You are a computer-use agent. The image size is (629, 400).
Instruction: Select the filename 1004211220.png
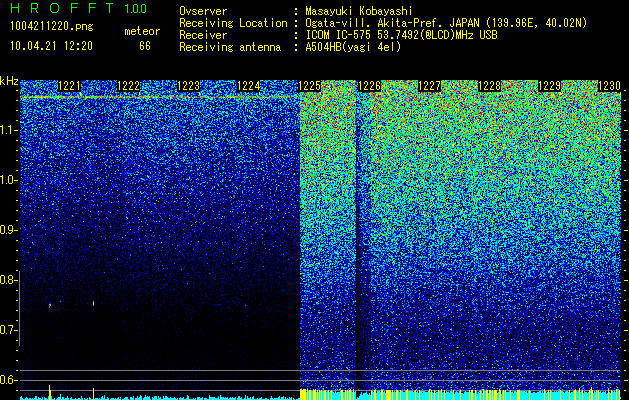click(x=52, y=26)
